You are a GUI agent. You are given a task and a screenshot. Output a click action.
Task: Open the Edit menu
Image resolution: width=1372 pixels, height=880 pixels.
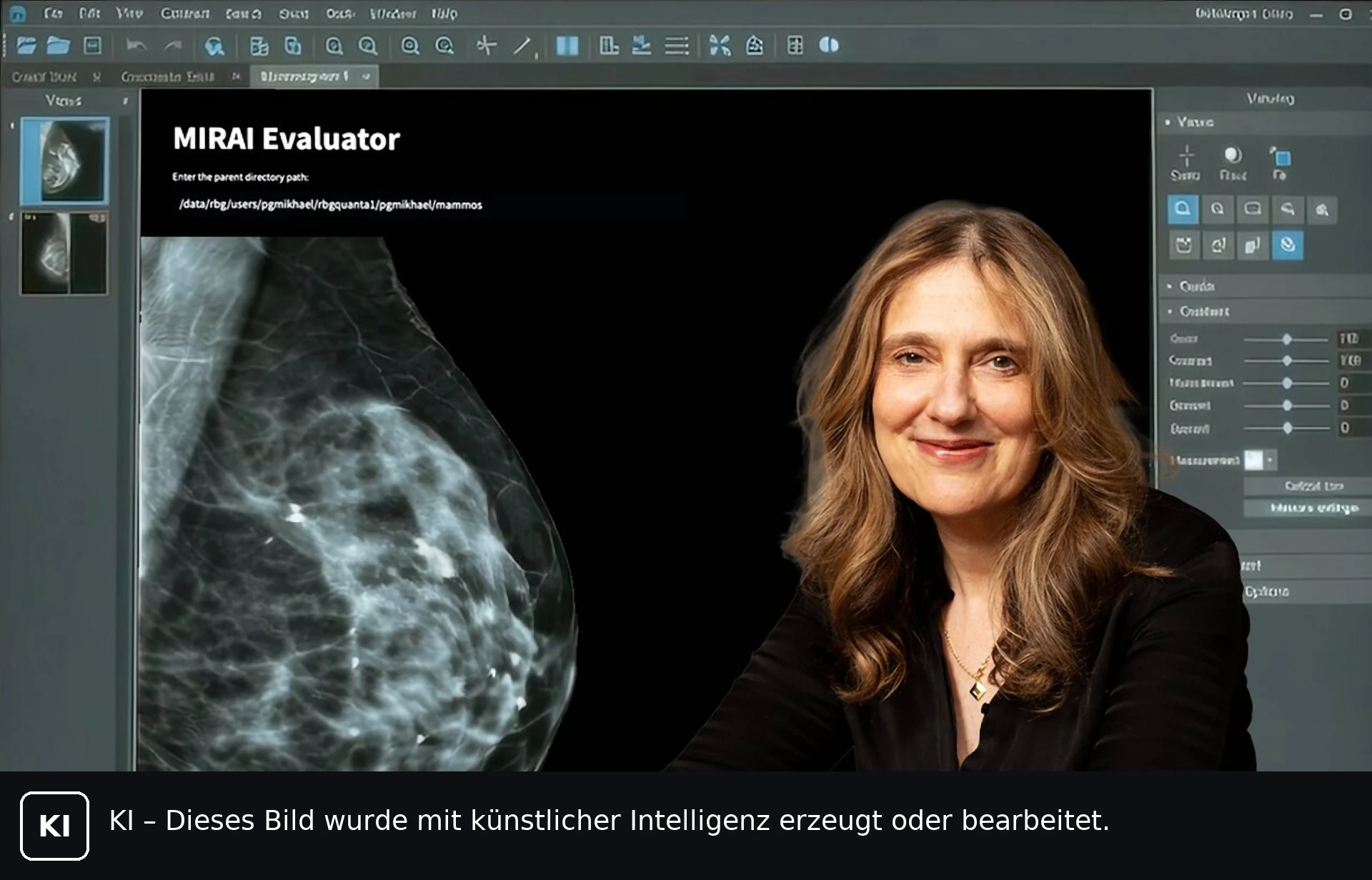tap(89, 14)
